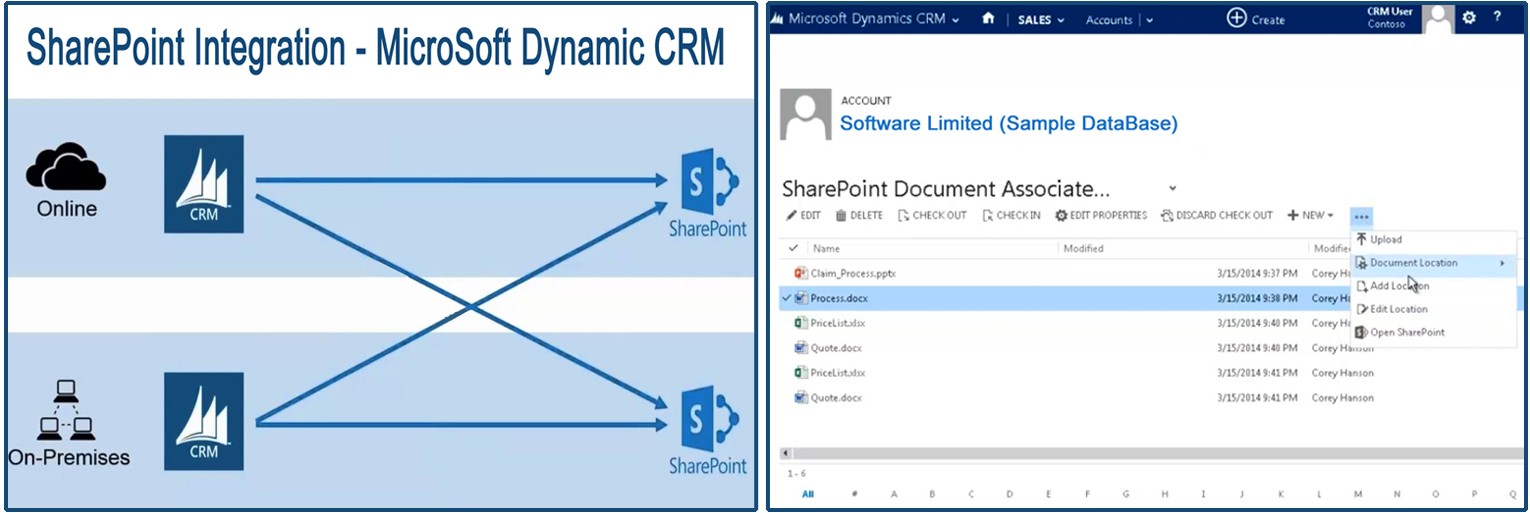Open Quote.docx modified 3/15/2014 9:40 PM
Image resolution: width=1530 pixels, height=513 pixels.
coord(836,348)
